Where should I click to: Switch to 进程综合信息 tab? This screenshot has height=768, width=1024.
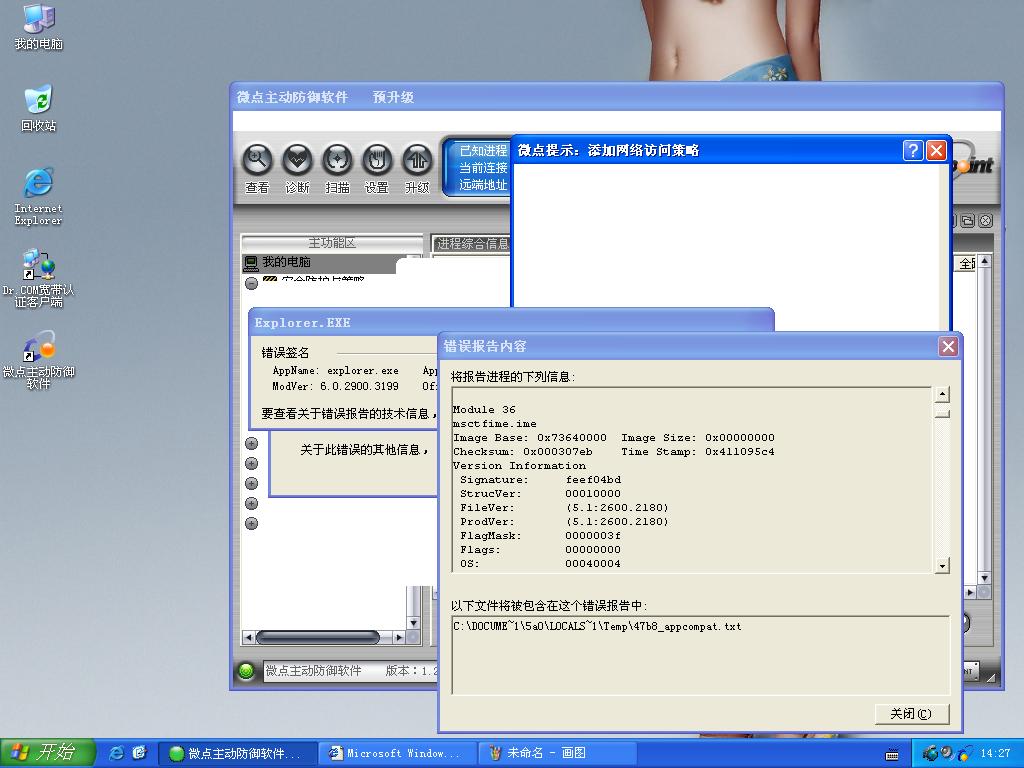472,244
